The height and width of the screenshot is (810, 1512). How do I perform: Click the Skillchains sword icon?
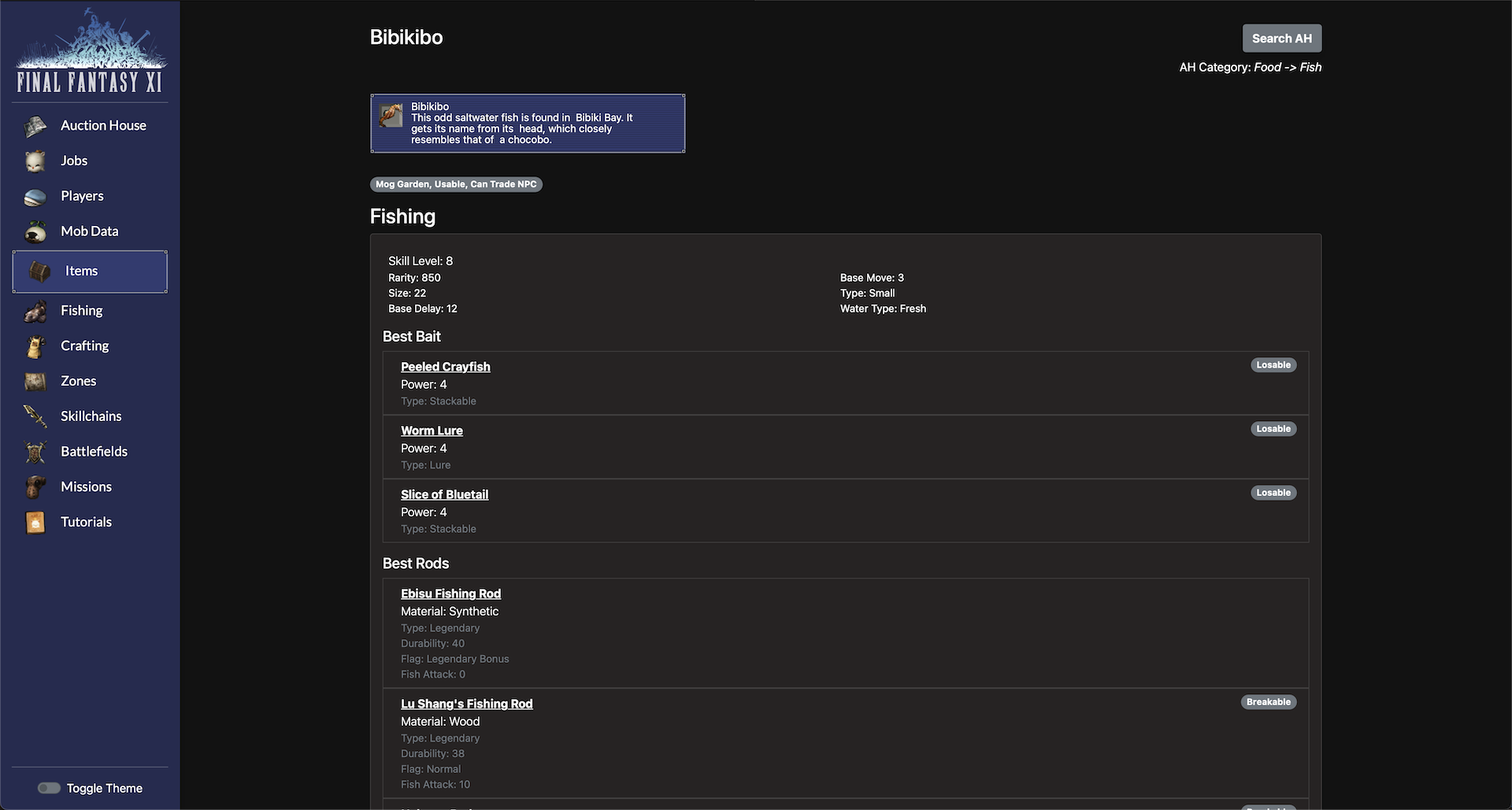(35, 416)
